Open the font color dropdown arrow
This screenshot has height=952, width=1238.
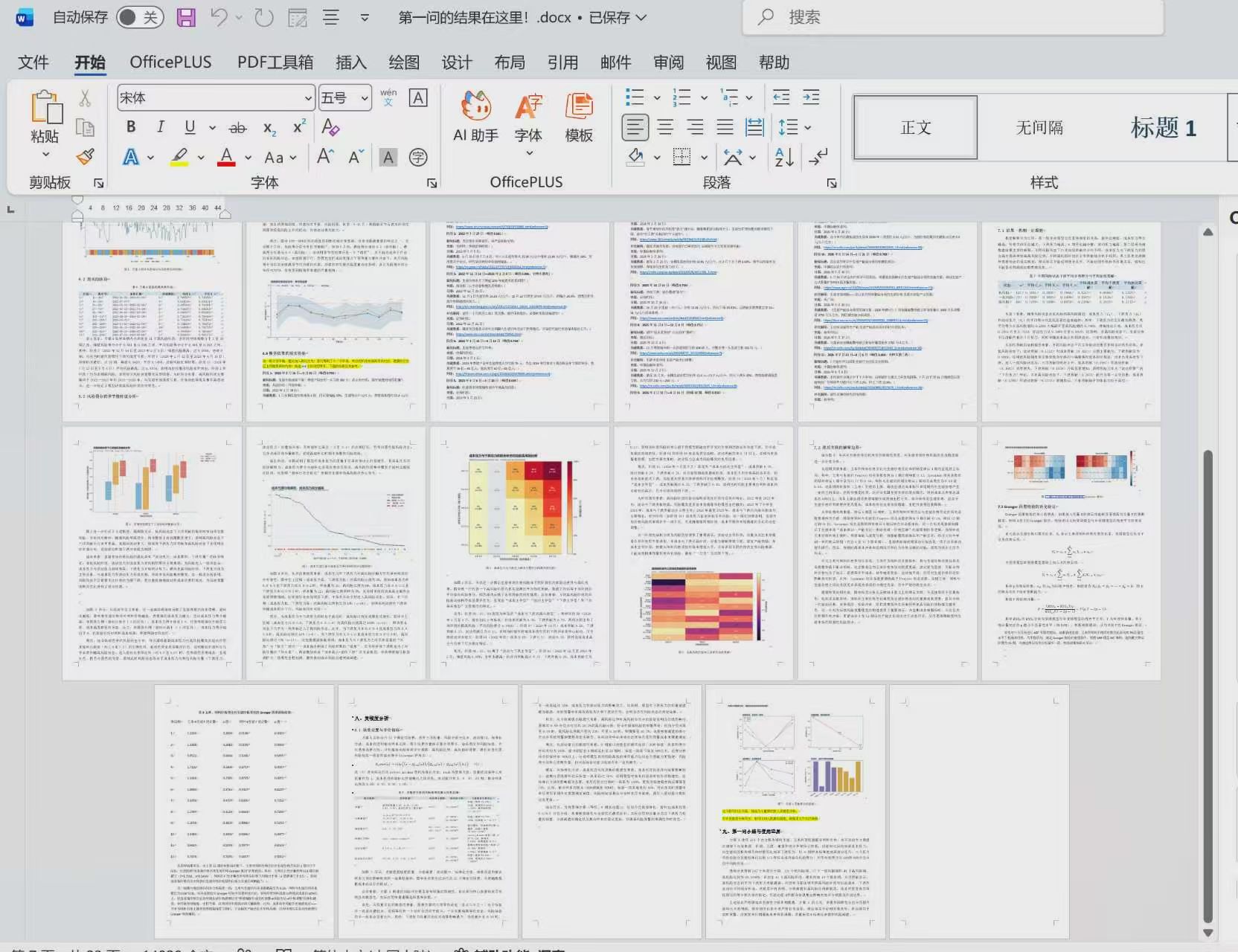pyautogui.click(x=248, y=158)
